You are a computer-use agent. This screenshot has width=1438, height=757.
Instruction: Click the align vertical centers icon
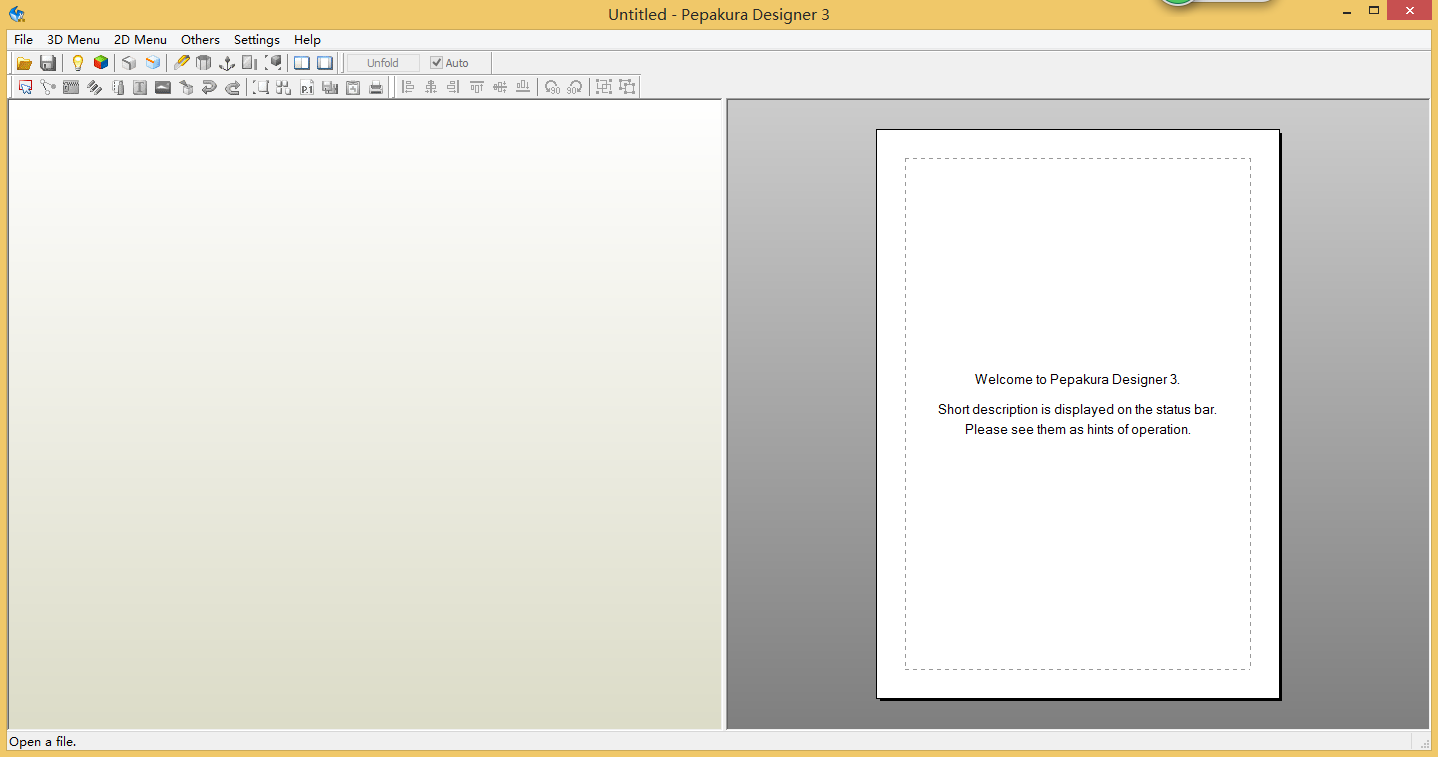tap(500, 87)
